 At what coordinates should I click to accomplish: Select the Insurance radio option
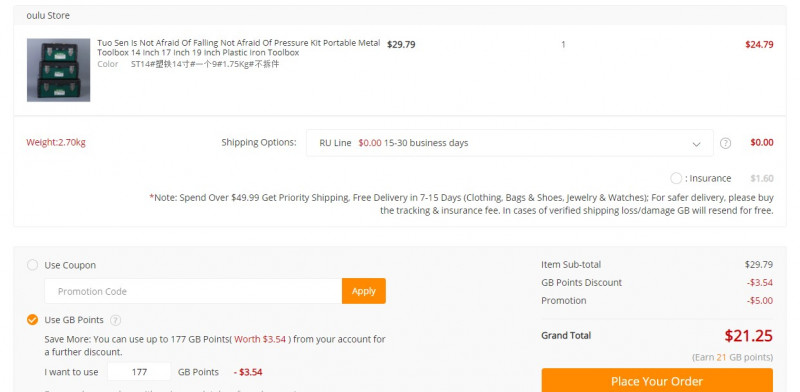(676, 178)
